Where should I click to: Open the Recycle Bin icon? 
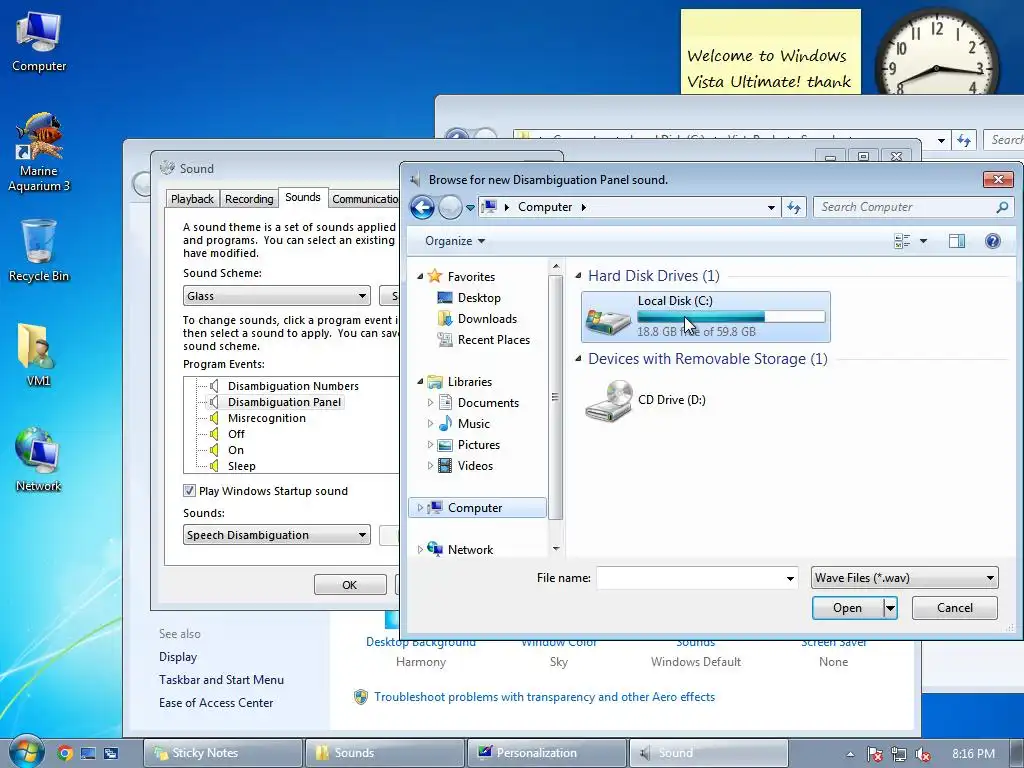[x=39, y=251]
